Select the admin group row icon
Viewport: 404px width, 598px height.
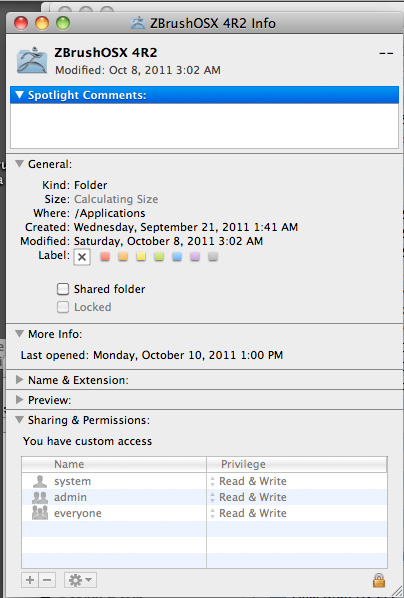coord(40,497)
